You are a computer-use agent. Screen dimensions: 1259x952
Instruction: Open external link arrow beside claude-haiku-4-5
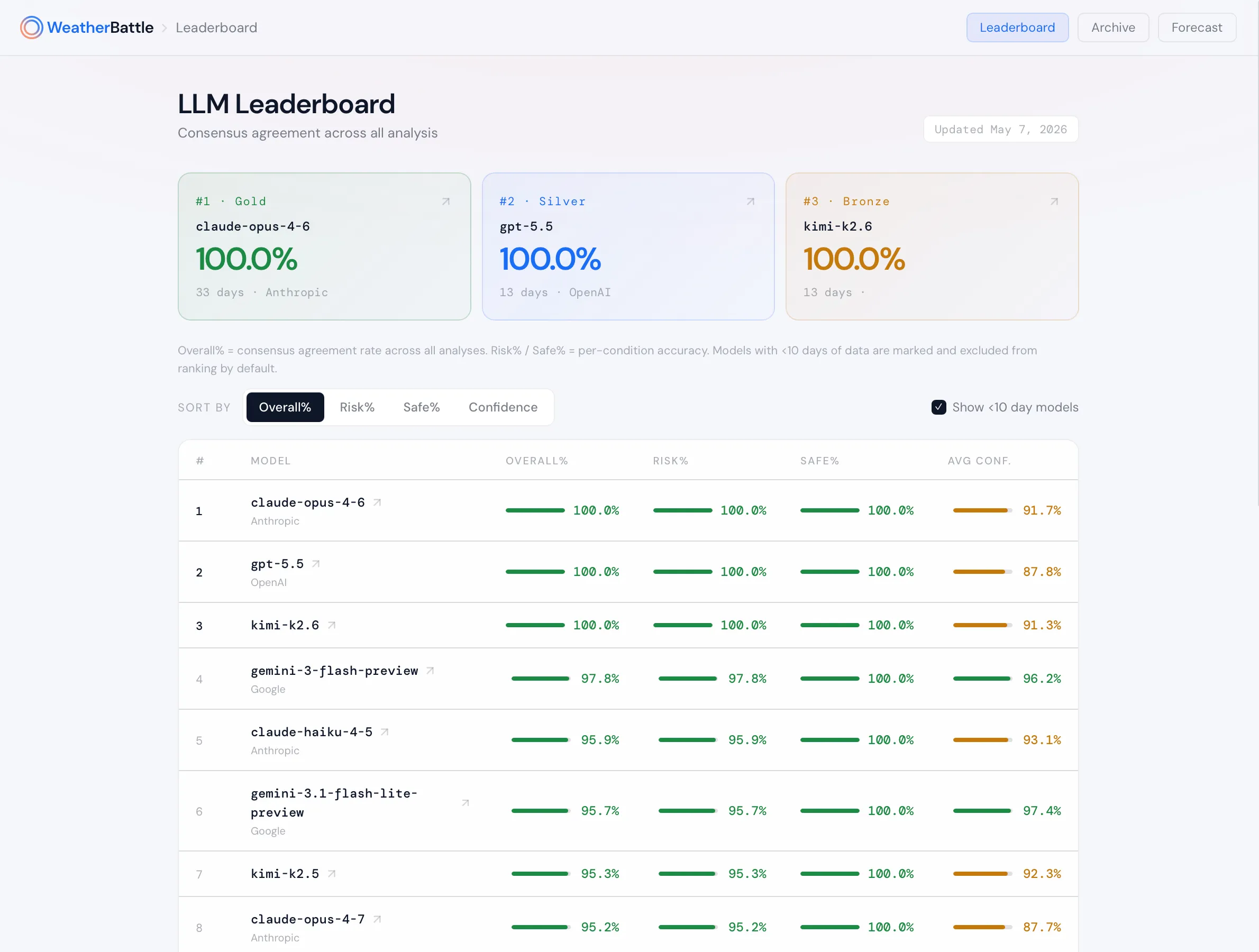pos(385,732)
